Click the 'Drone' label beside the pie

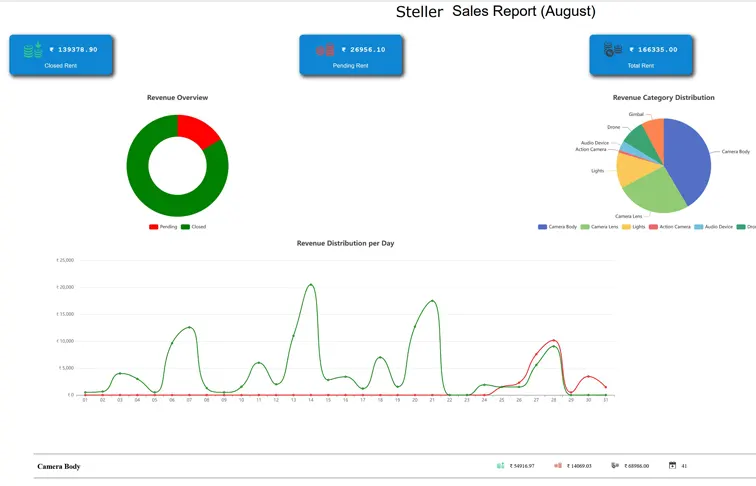pyautogui.click(x=613, y=127)
